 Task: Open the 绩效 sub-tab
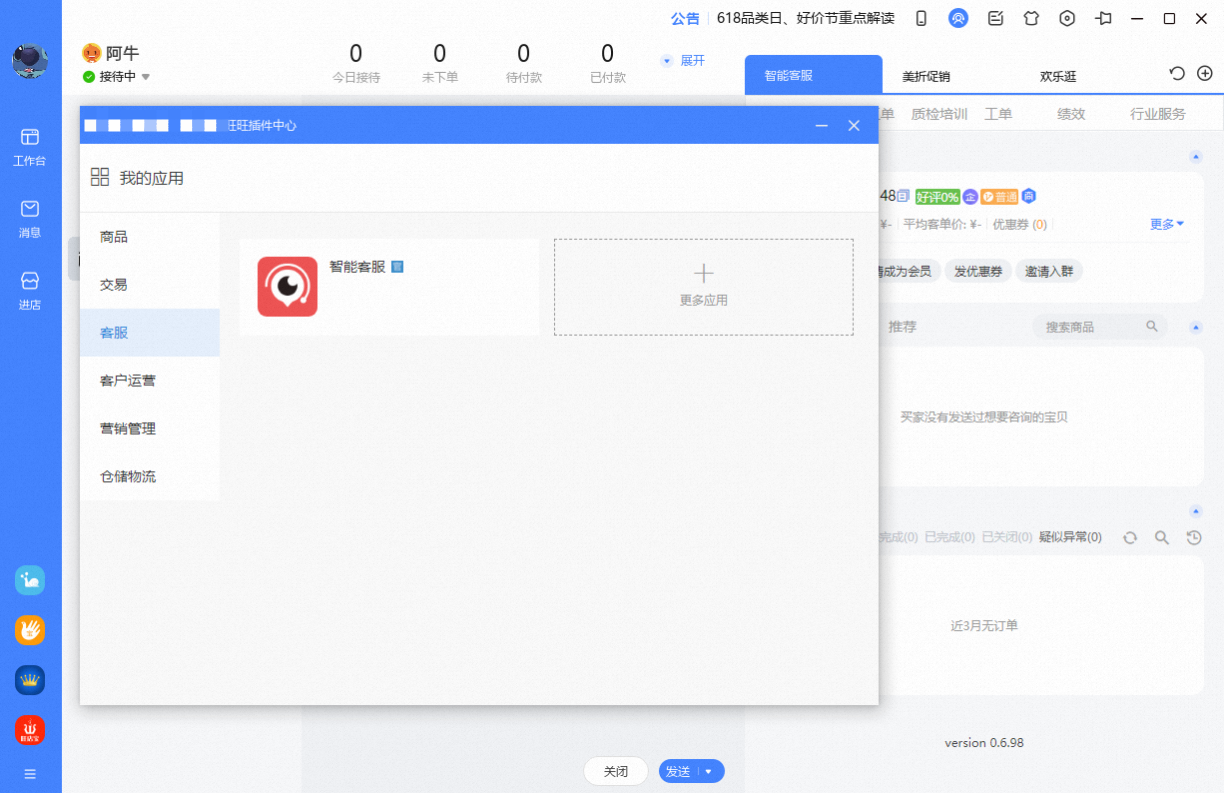click(1071, 114)
